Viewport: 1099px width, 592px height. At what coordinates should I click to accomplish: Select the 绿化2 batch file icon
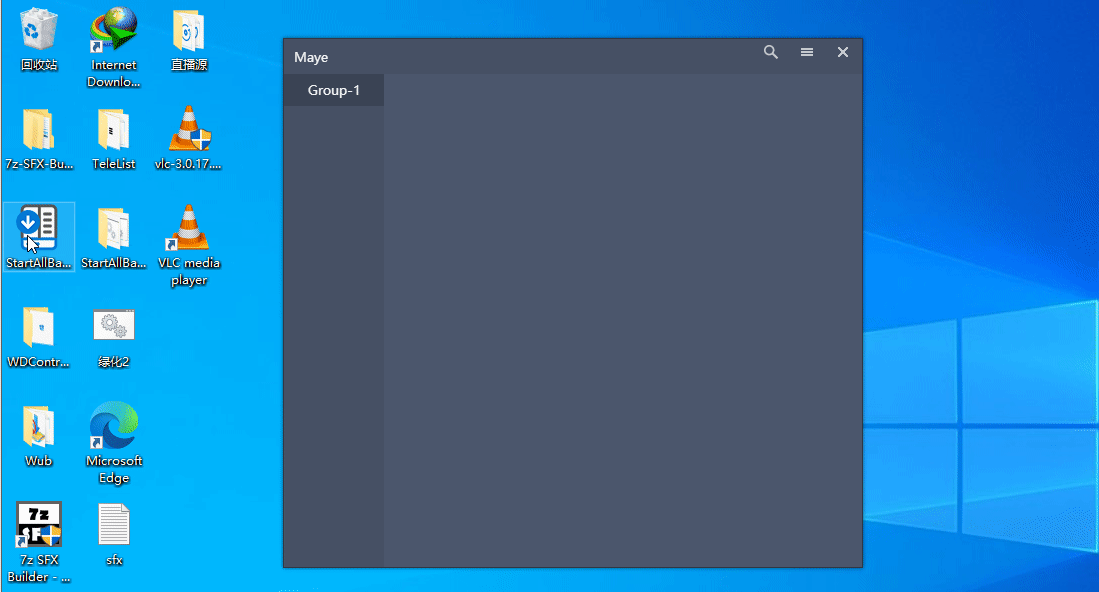[114, 337]
